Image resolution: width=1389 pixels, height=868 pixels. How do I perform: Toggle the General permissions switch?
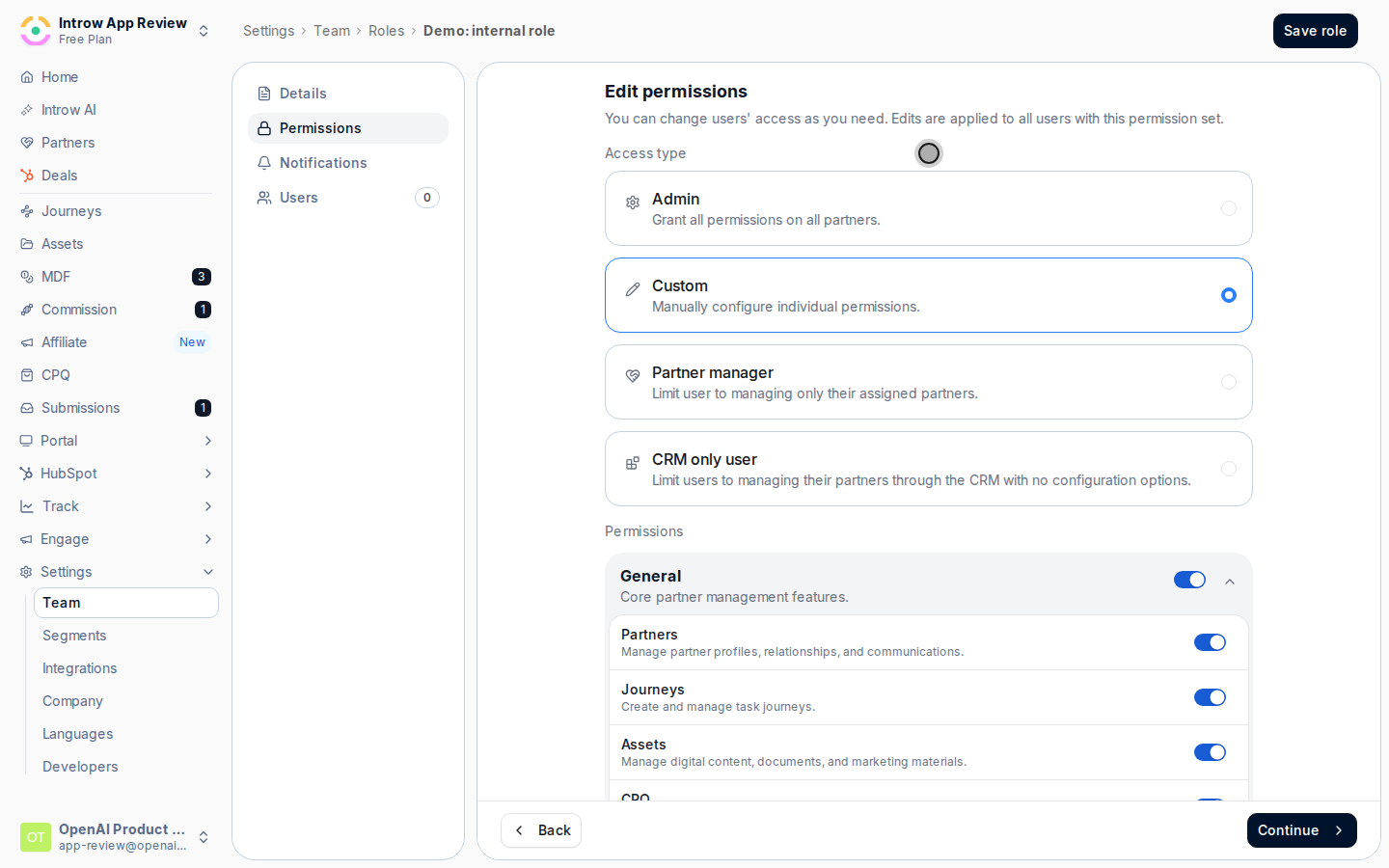coord(1189,580)
